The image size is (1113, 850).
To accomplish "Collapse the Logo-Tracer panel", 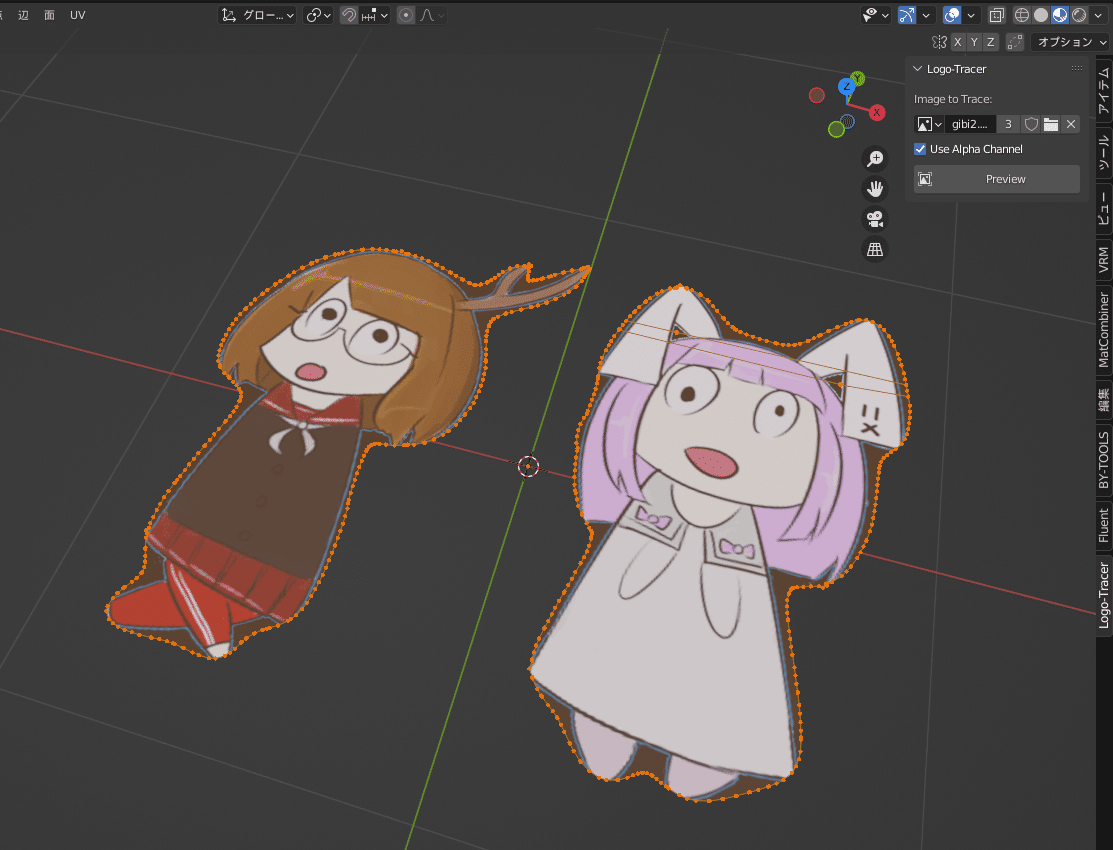I will (x=917, y=69).
